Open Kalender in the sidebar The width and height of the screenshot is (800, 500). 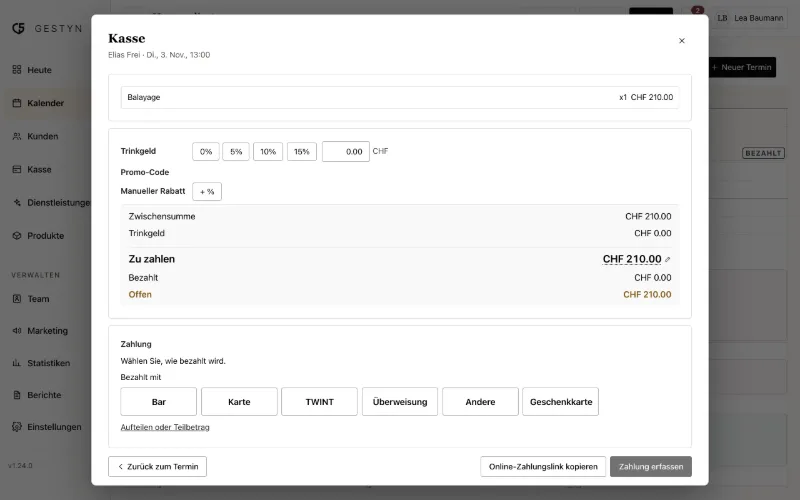[45, 103]
